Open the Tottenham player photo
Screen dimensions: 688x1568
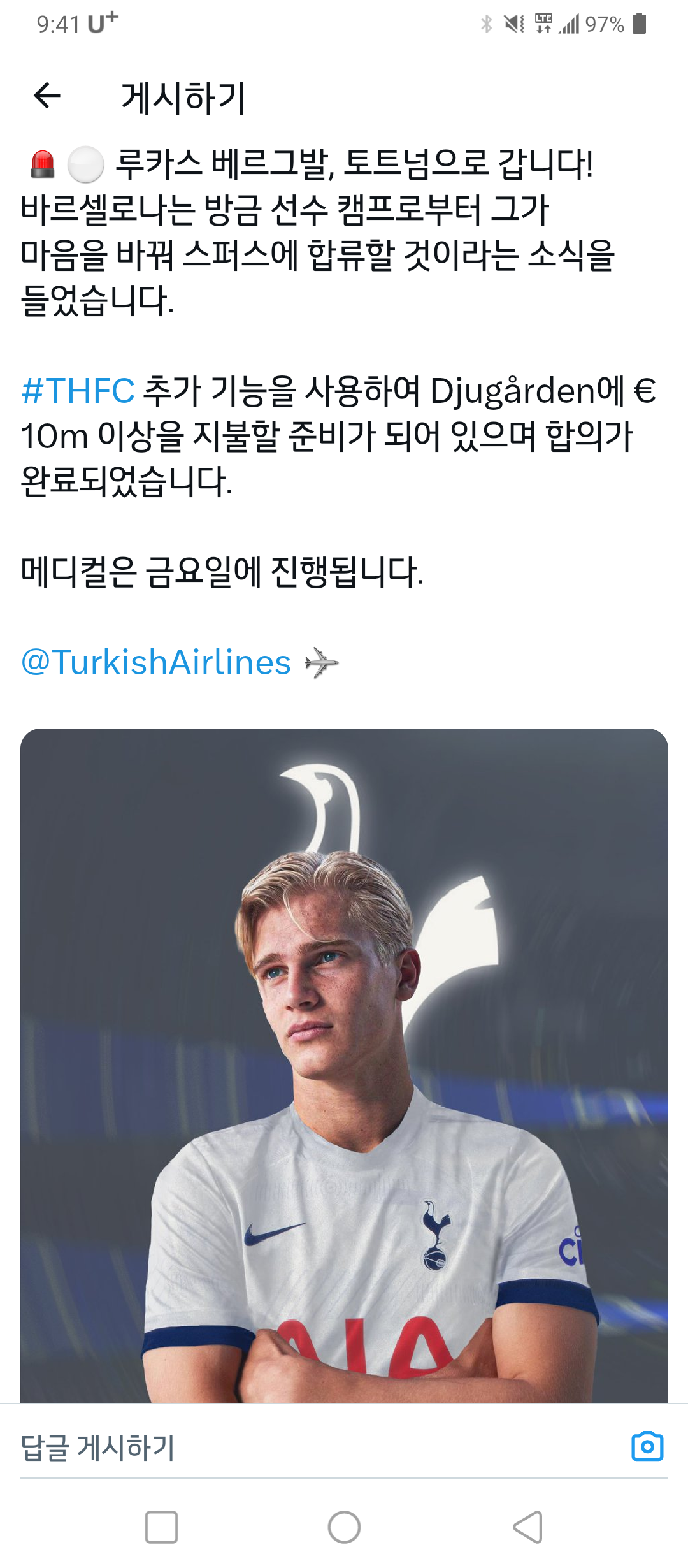click(x=344, y=1065)
